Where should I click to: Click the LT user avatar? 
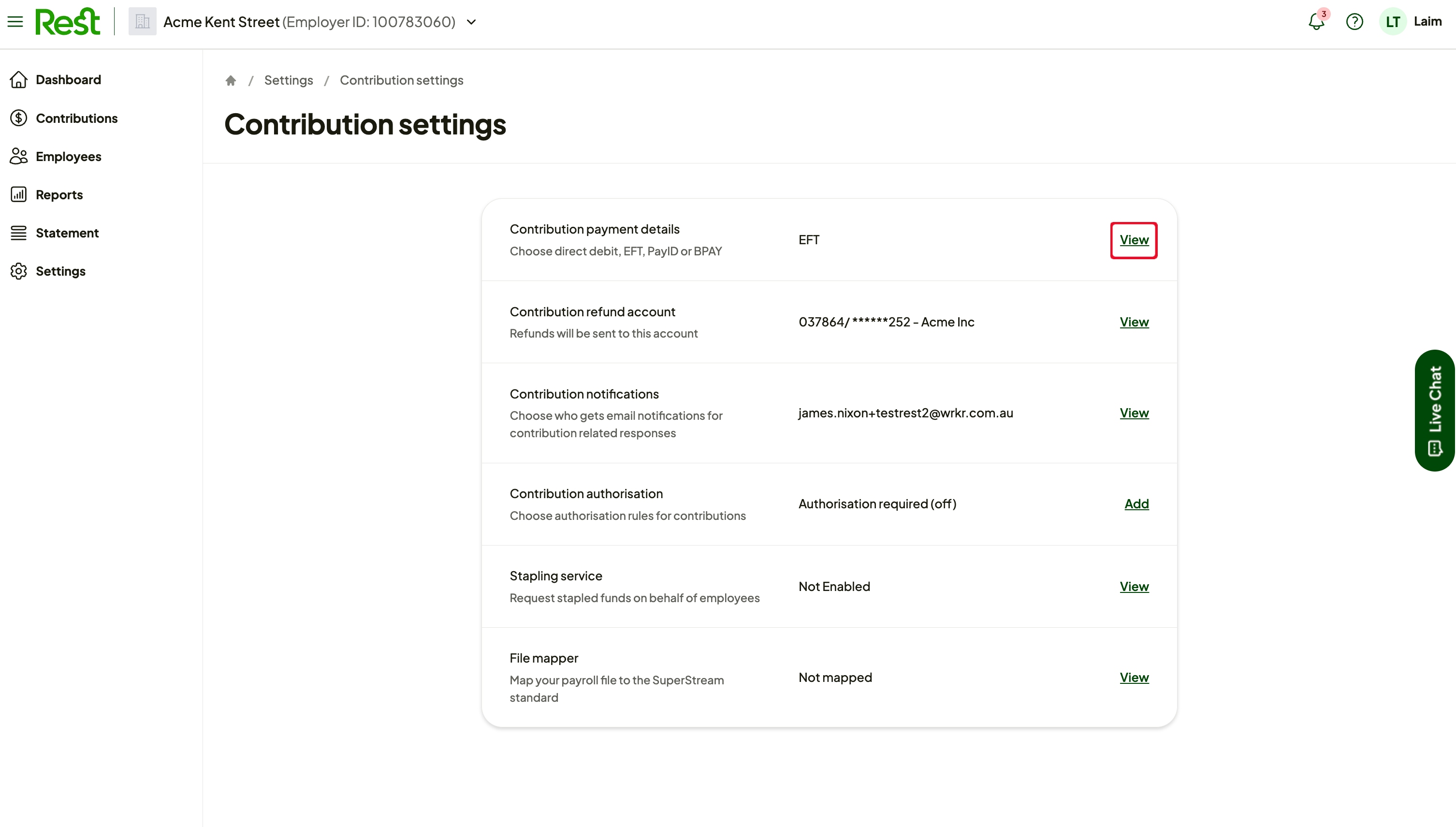click(x=1392, y=22)
